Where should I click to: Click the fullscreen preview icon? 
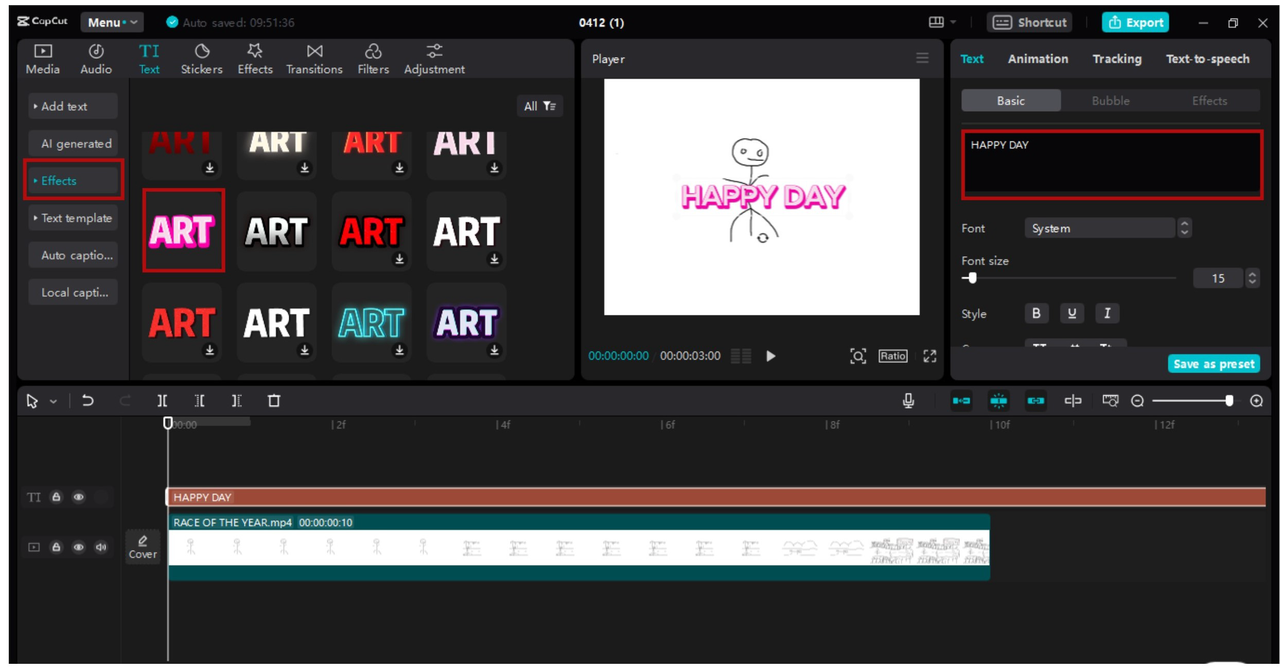[930, 356]
